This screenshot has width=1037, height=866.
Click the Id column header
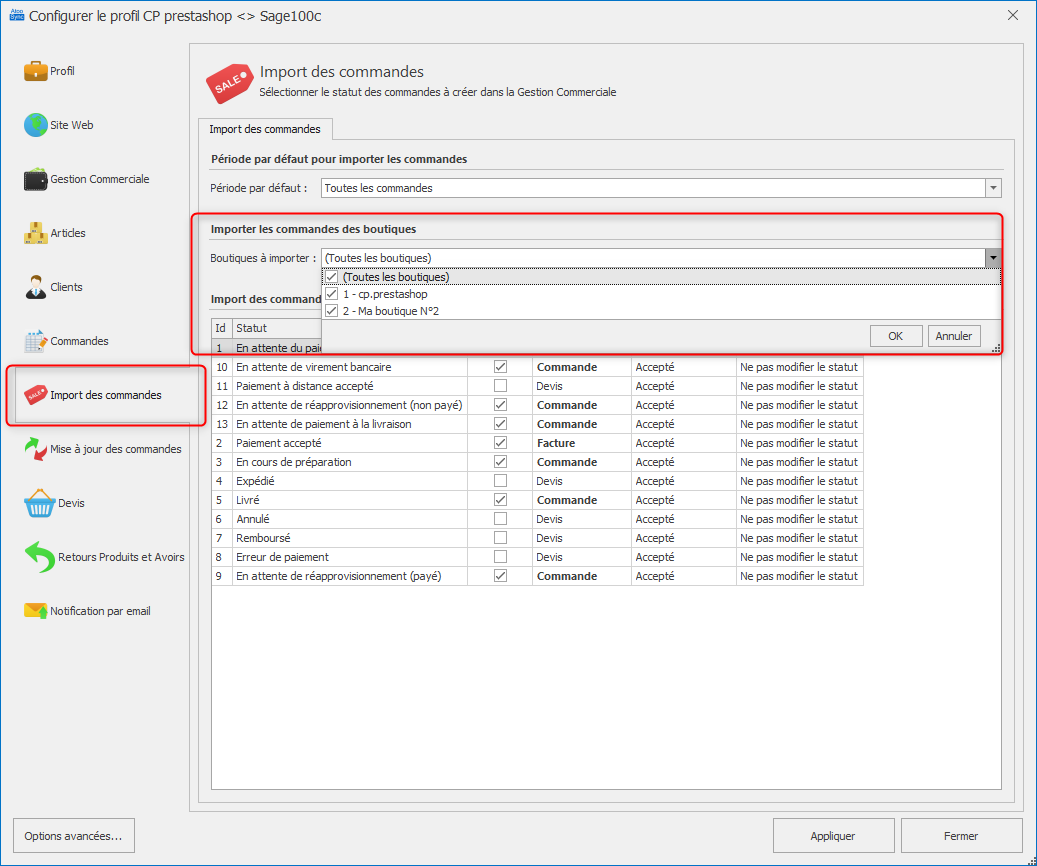click(221, 328)
